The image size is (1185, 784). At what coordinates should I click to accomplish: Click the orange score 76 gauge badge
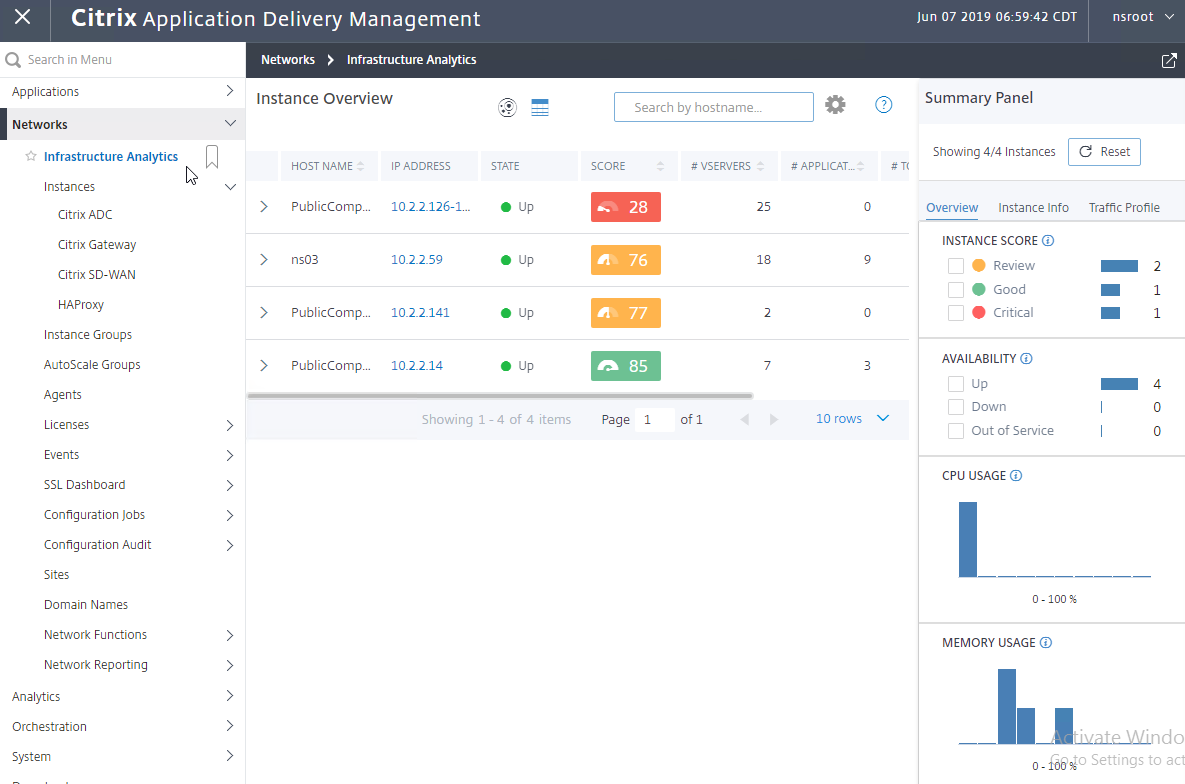click(x=626, y=260)
